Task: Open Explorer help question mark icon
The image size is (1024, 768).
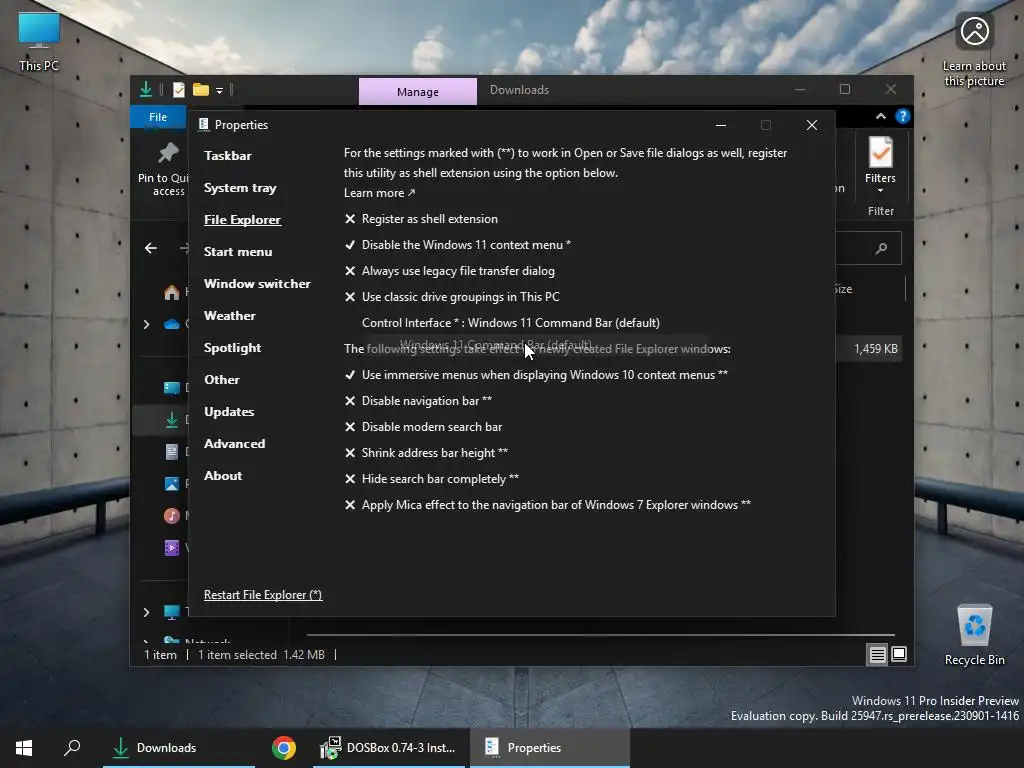Action: 903,116
